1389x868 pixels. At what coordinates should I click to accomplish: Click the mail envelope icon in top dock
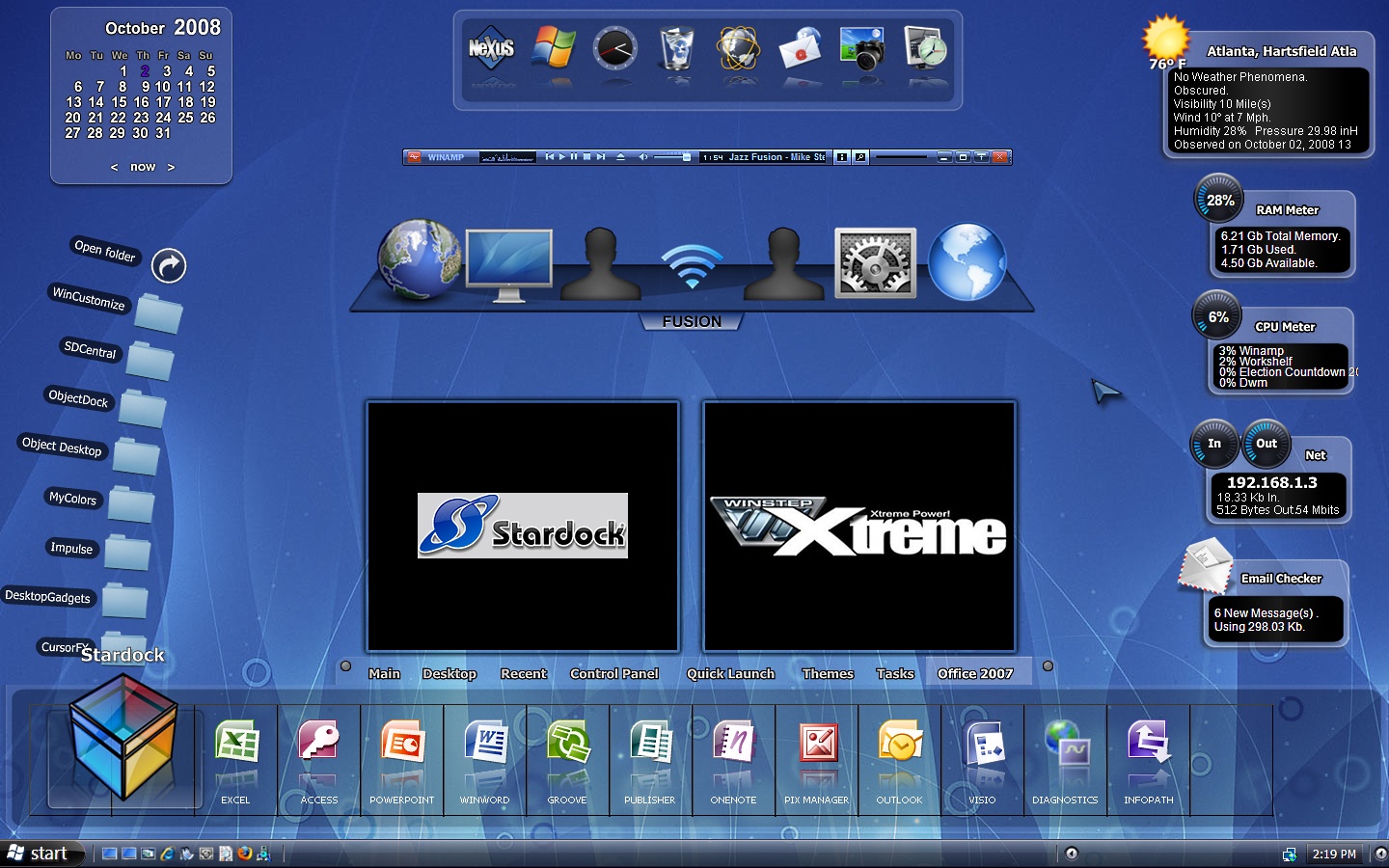click(800, 48)
